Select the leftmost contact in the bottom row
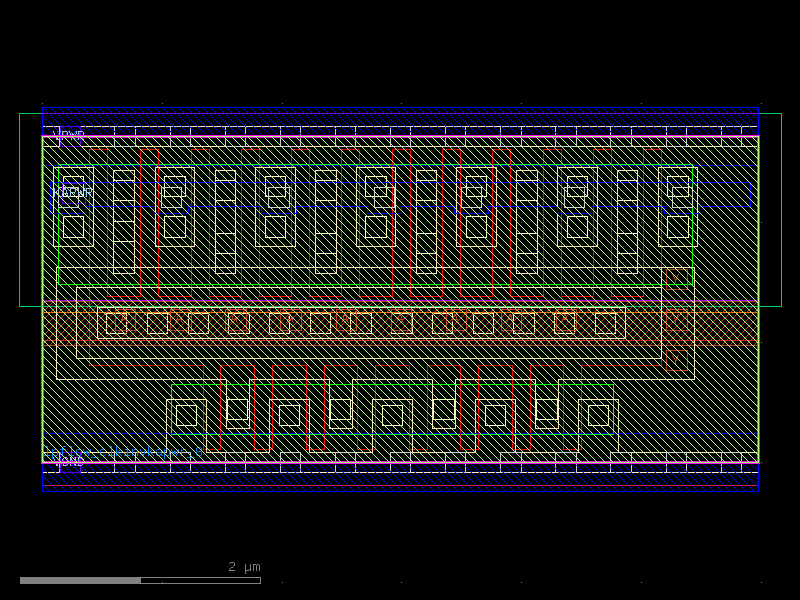 186,415
